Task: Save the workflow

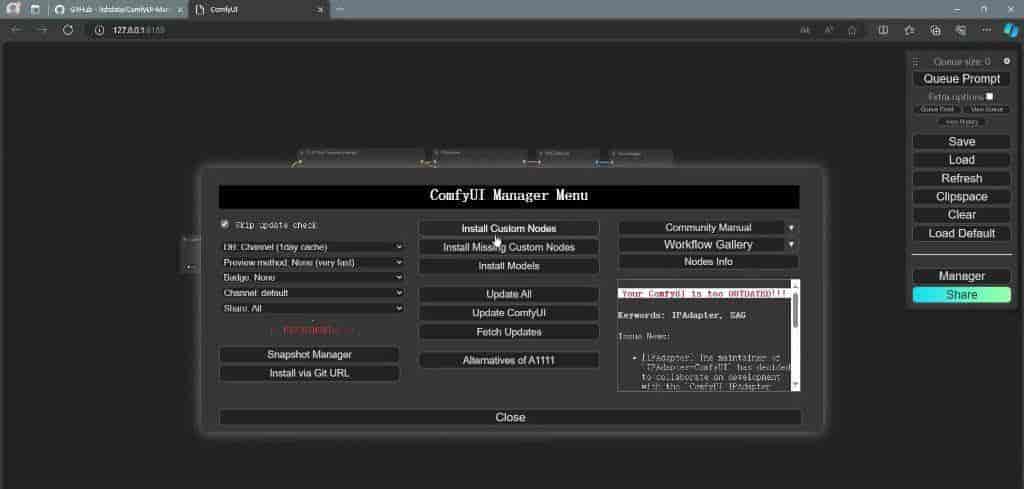Action: click(x=961, y=142)
